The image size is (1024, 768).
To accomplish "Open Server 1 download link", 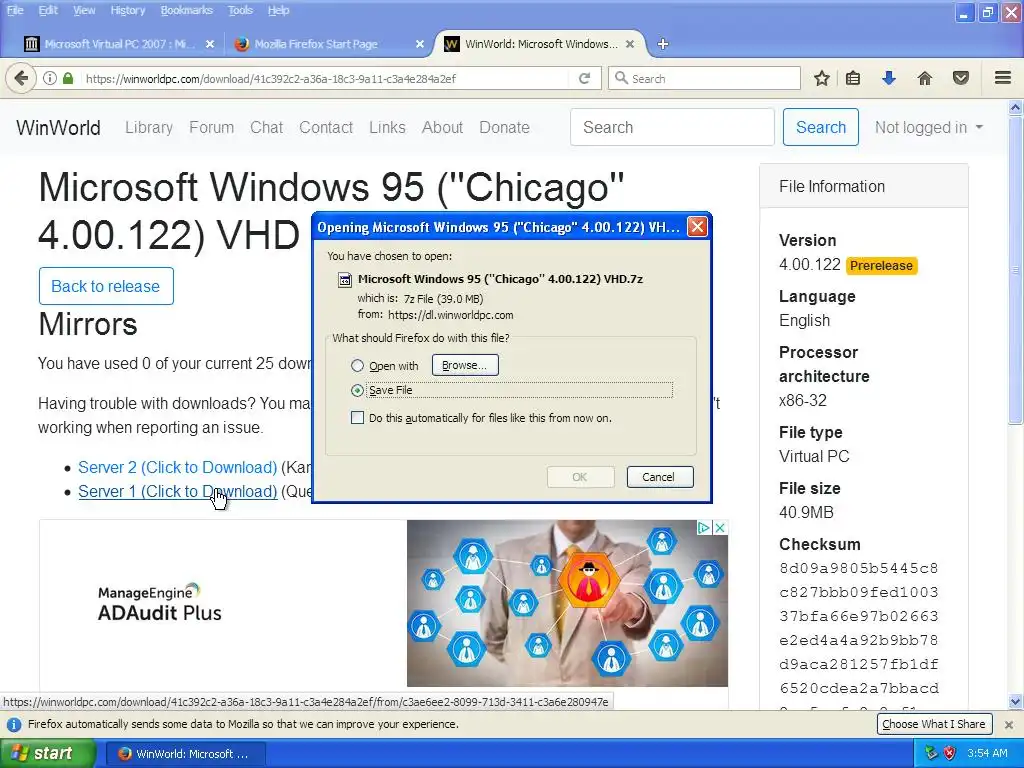I will coord(178,492).
